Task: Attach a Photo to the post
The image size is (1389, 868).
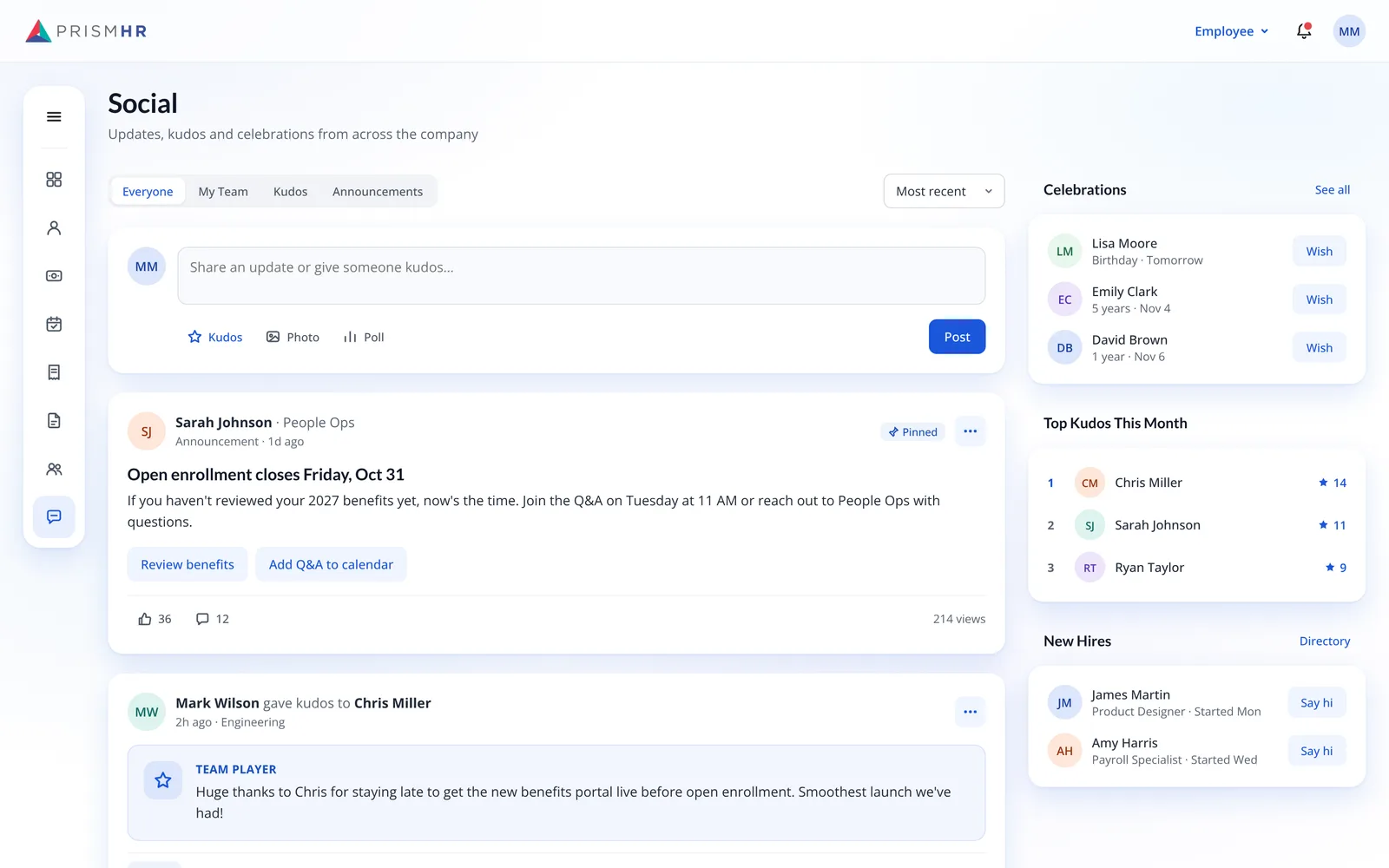Action: point(293,337)
